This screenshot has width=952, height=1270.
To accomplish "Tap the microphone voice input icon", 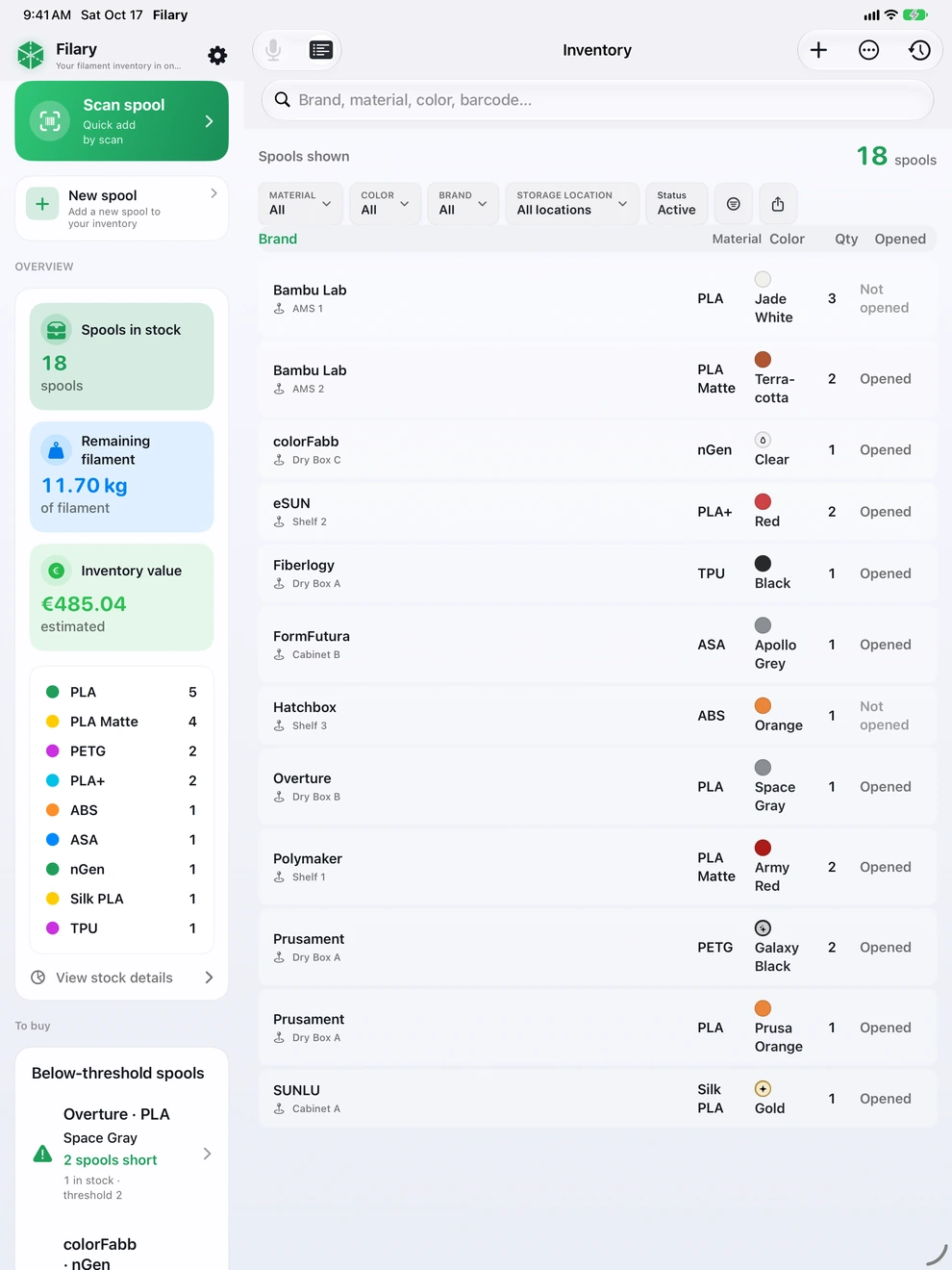I will click(x=273, y=50).
